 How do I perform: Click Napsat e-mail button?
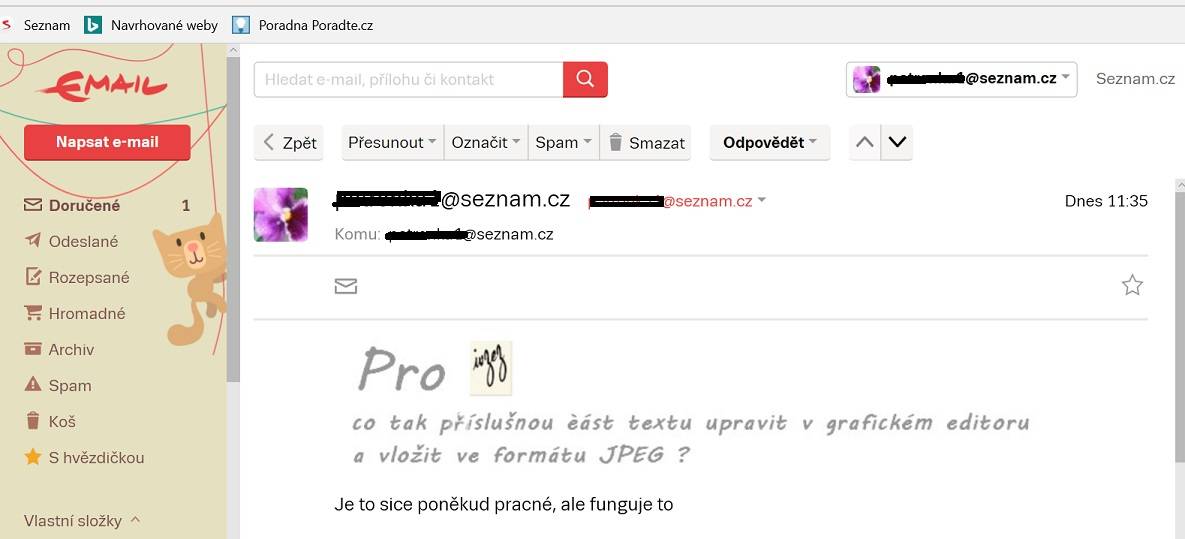107,142
